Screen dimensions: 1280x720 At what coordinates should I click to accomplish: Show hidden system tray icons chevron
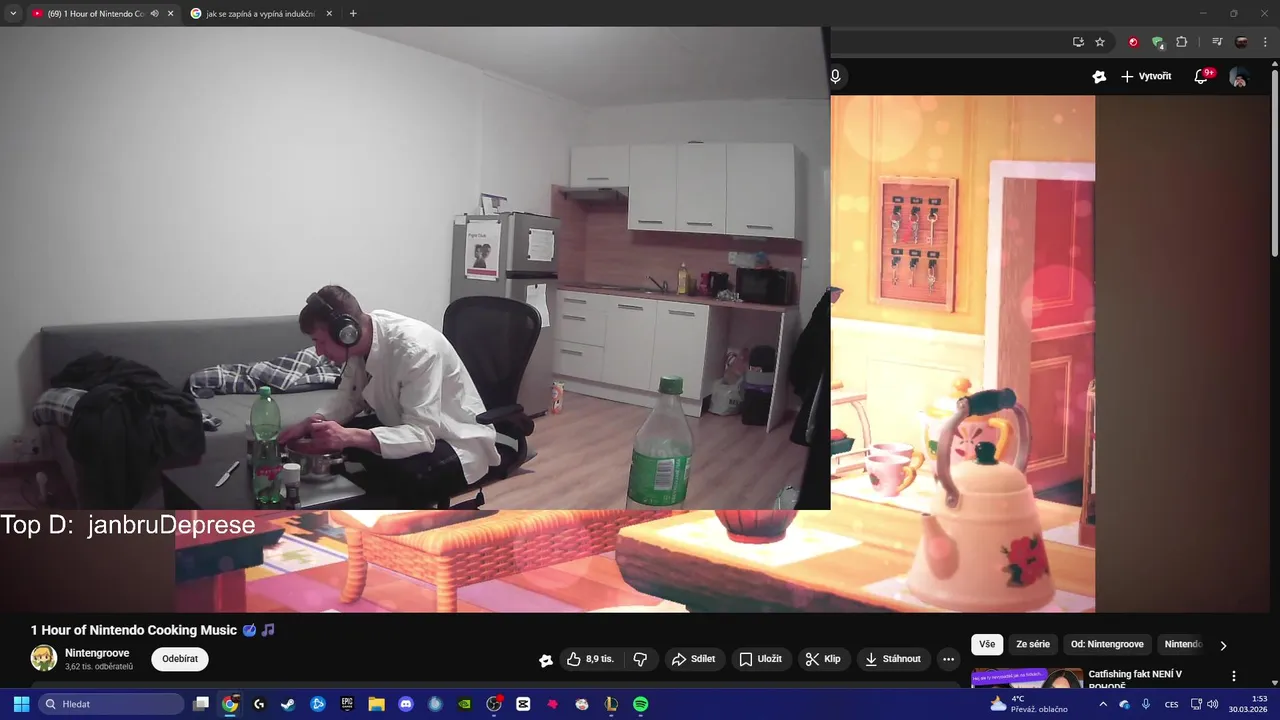[1104, 704]
